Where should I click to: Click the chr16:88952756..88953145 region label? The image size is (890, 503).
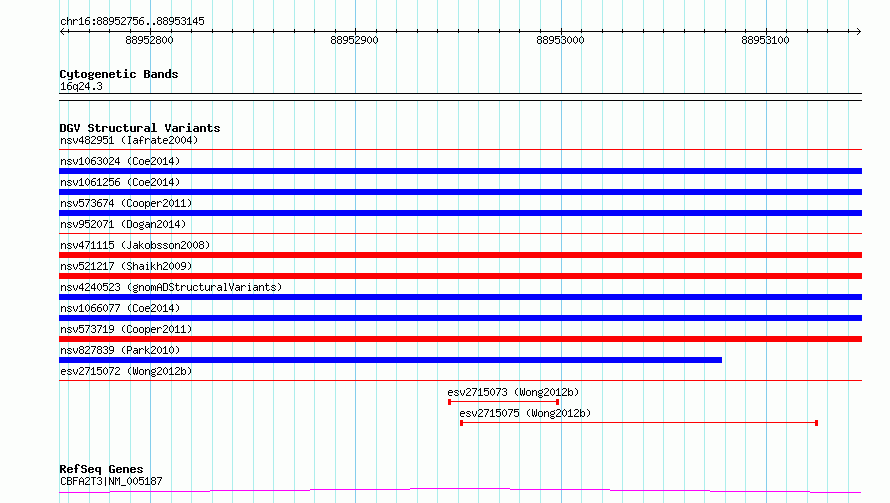coord(132,22)
